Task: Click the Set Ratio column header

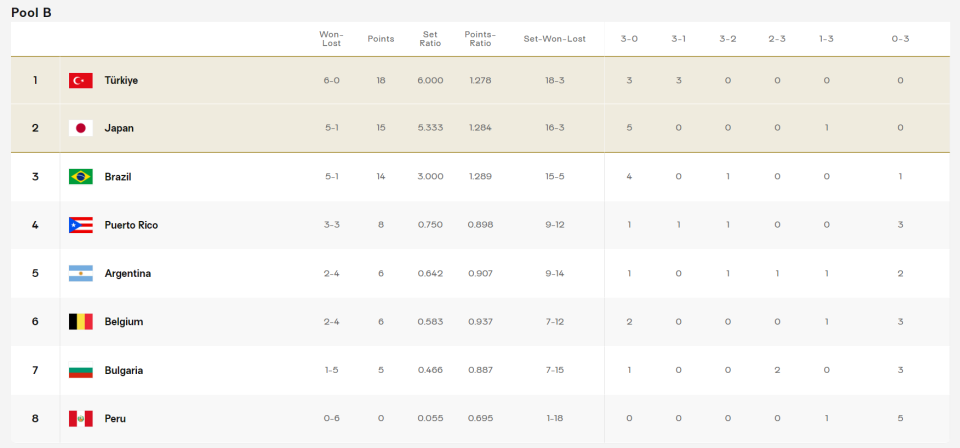Action: pyautogui.click(x=430, y=39)
